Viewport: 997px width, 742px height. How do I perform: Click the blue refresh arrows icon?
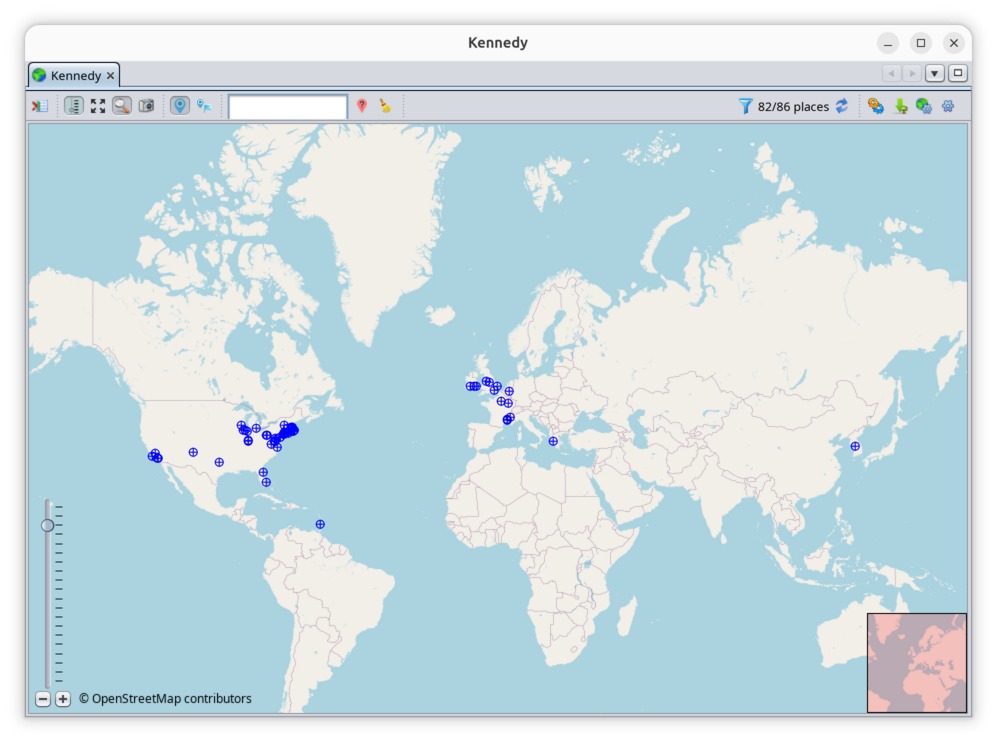click(842, 106)
